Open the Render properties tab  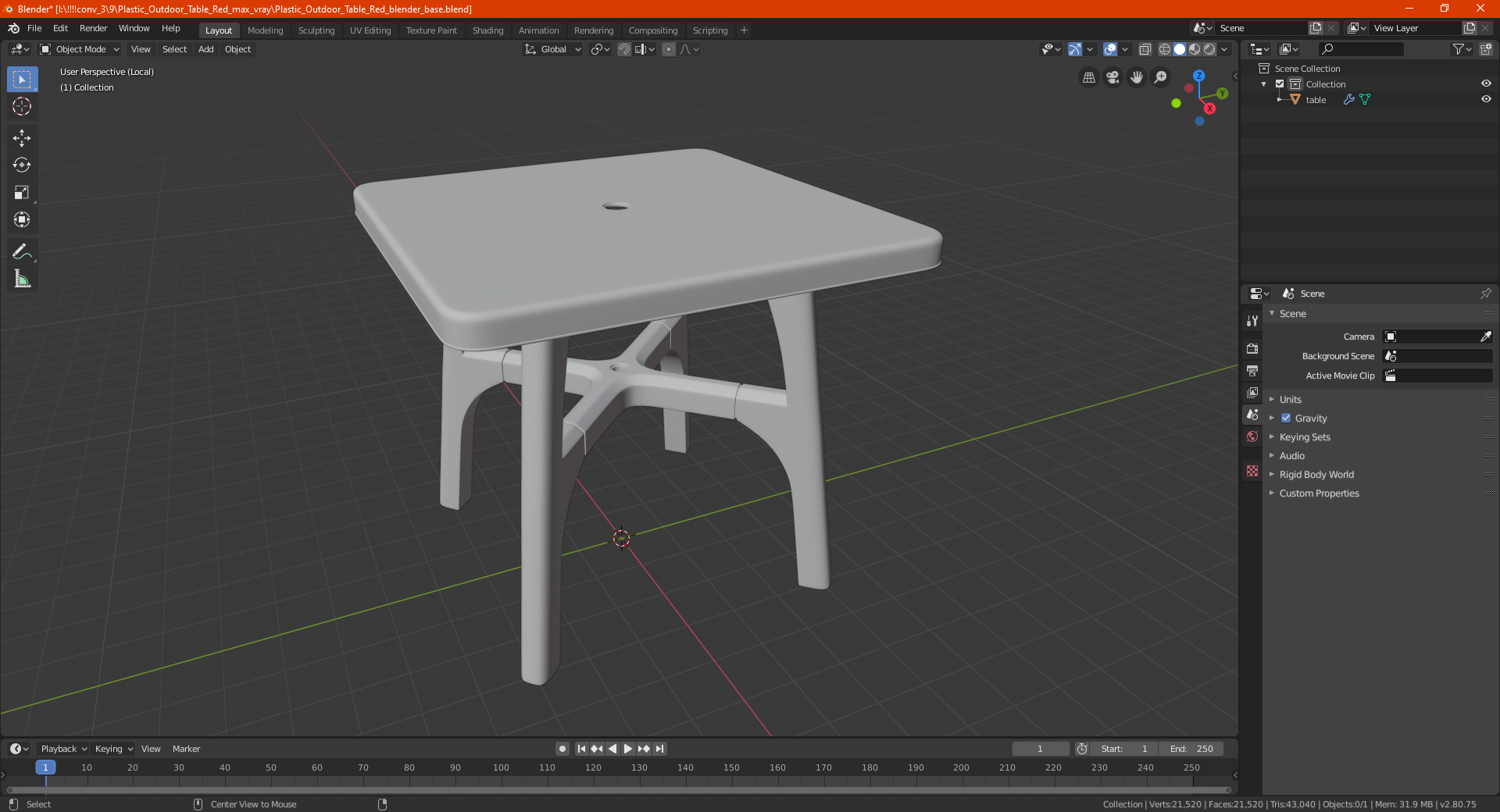pos(1252,348)
